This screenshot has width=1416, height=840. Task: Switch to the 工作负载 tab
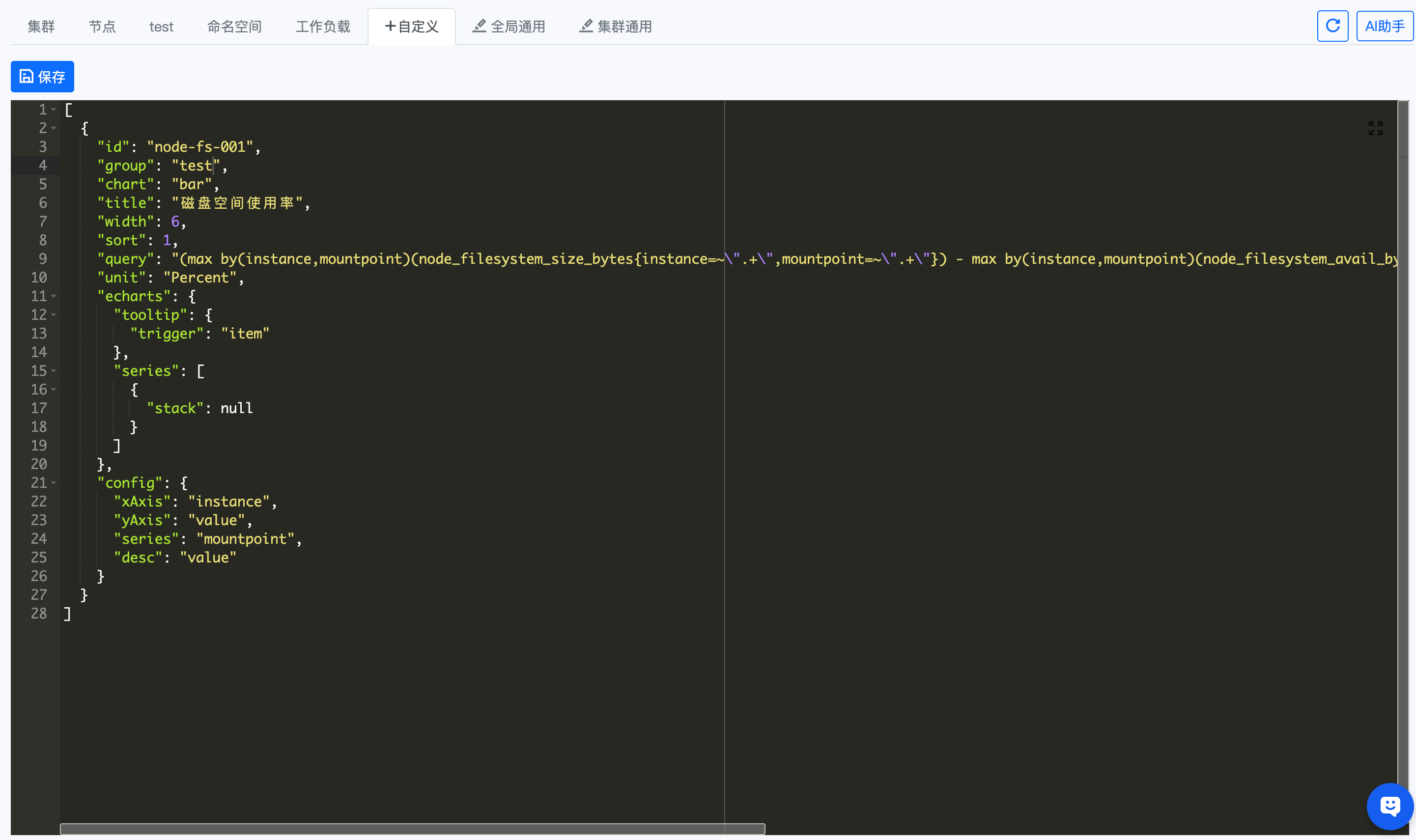(323, 27)
